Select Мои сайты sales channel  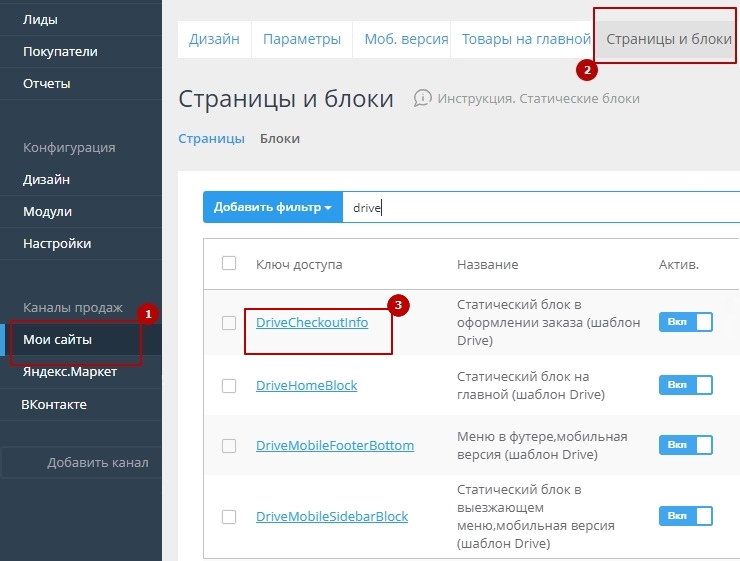tap(57, 339)
